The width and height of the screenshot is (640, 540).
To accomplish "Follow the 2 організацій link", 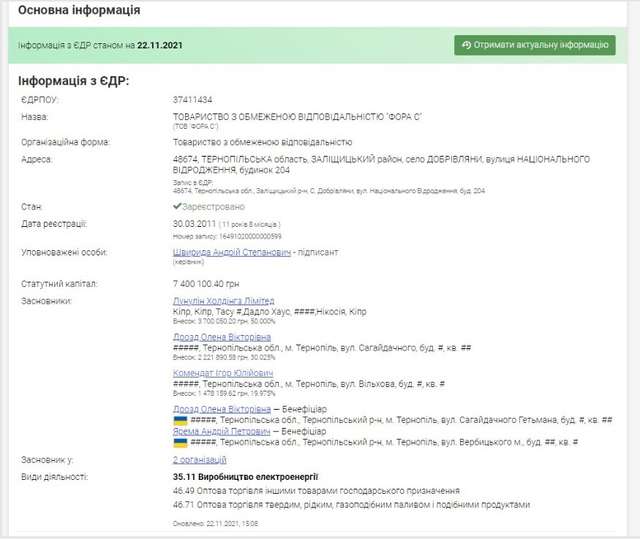I will (200, 460).
